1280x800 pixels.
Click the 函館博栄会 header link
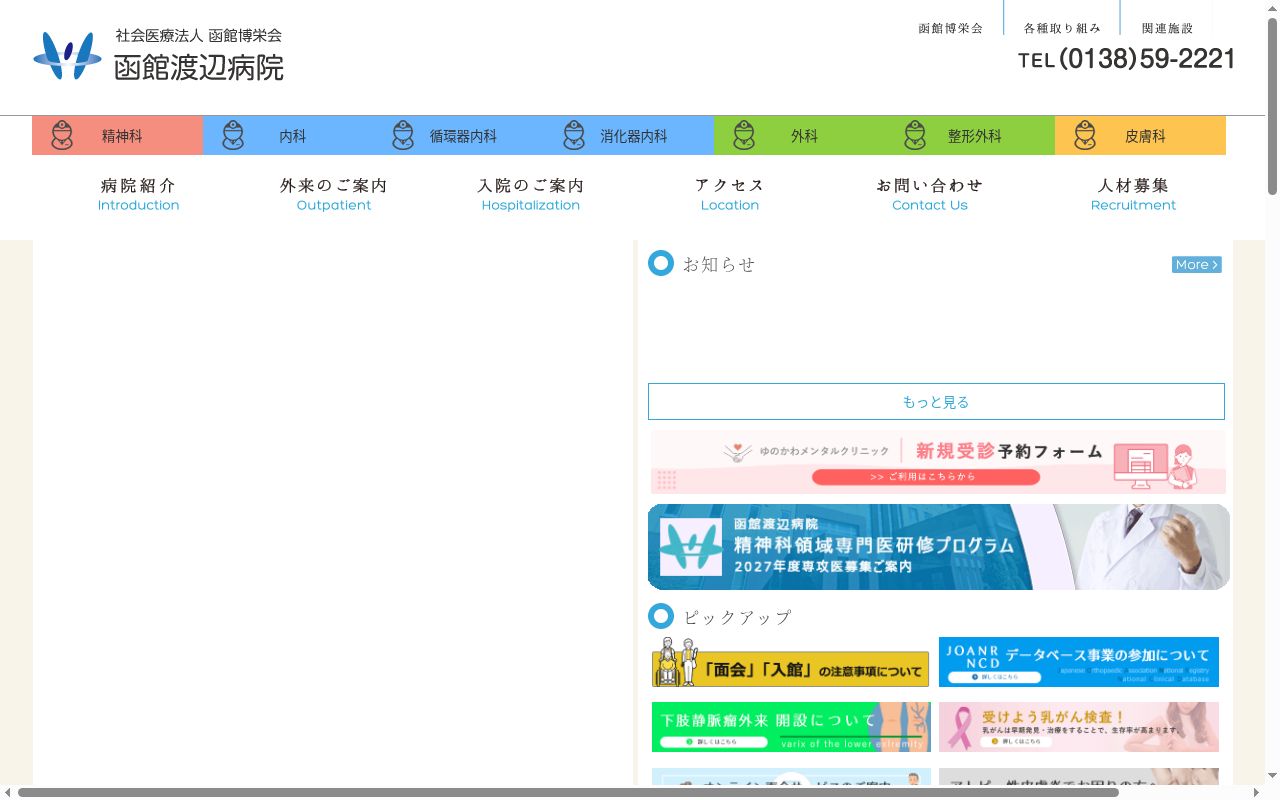click(950, 28)
